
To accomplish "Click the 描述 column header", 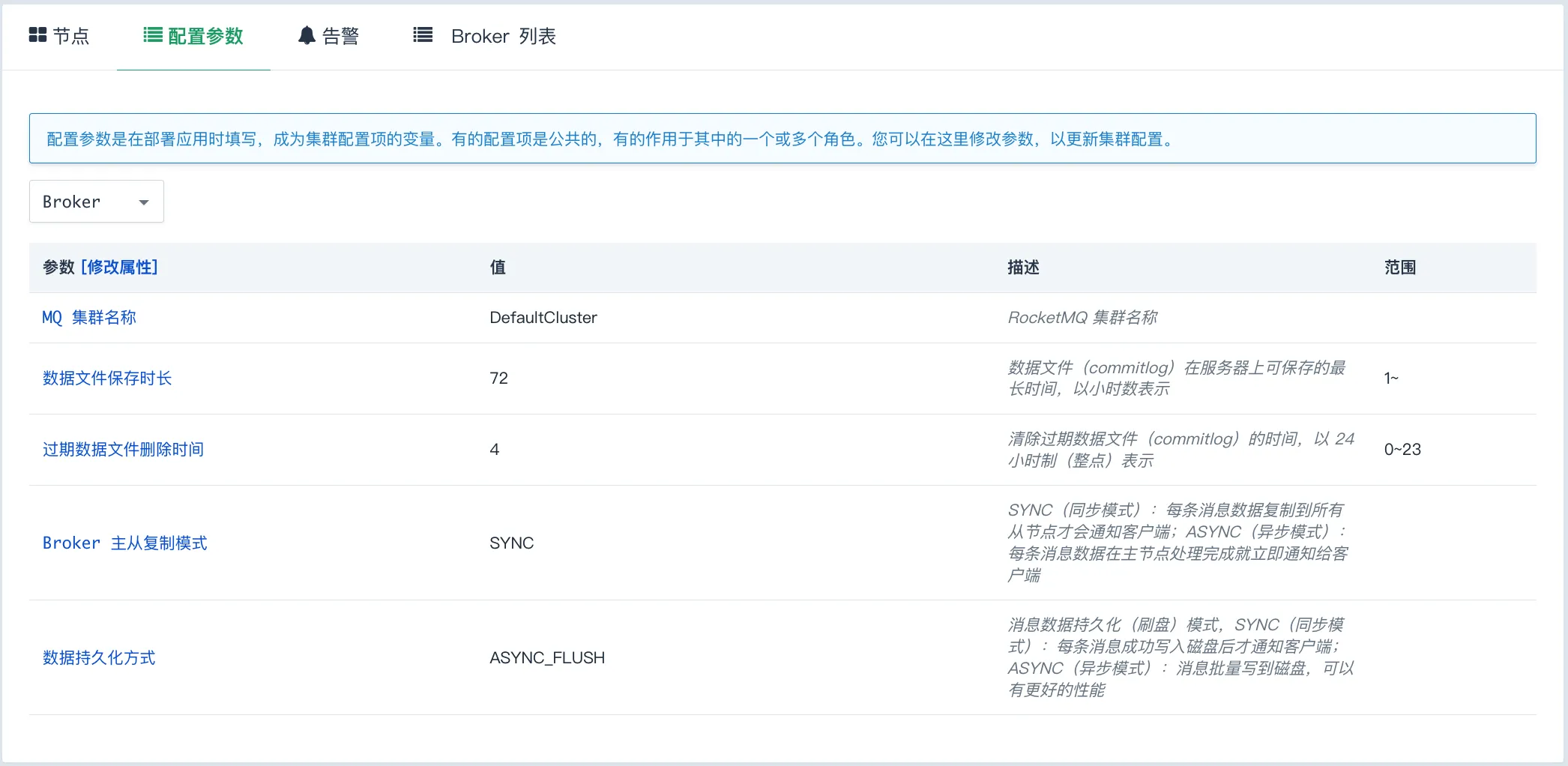I will click(x=1023, y=268).
